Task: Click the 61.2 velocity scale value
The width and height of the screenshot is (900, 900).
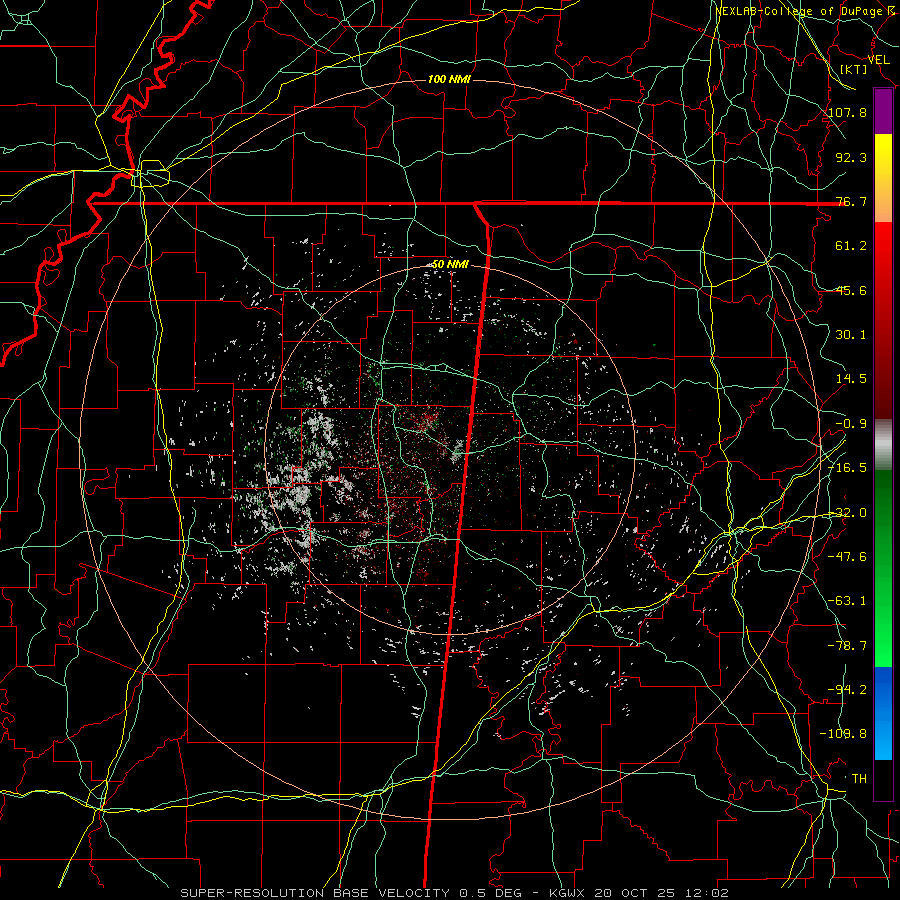Action: coord(851,246)
